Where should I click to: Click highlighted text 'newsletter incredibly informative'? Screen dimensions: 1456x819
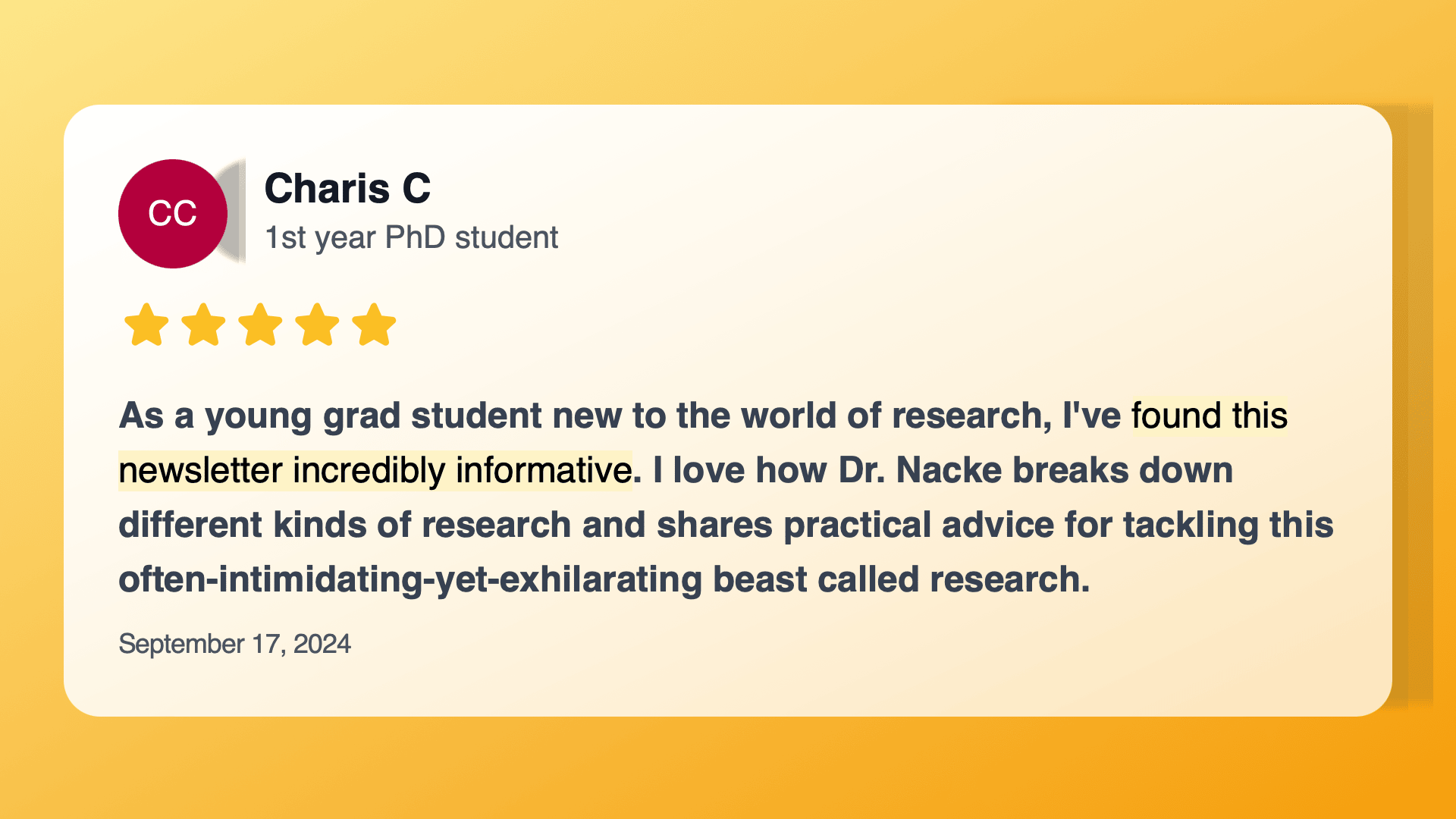point(375,470)
